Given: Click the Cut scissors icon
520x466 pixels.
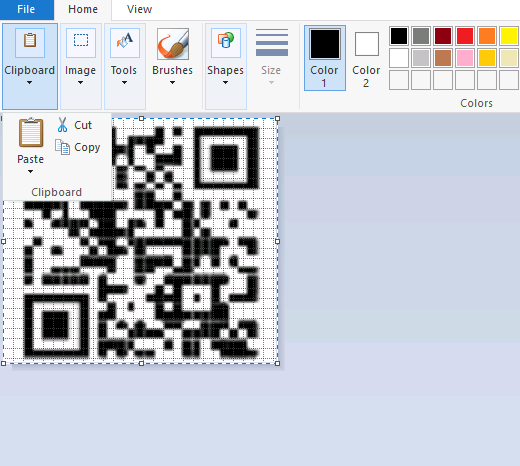Looking at the screenshot, I should click(x=62, y=125).
